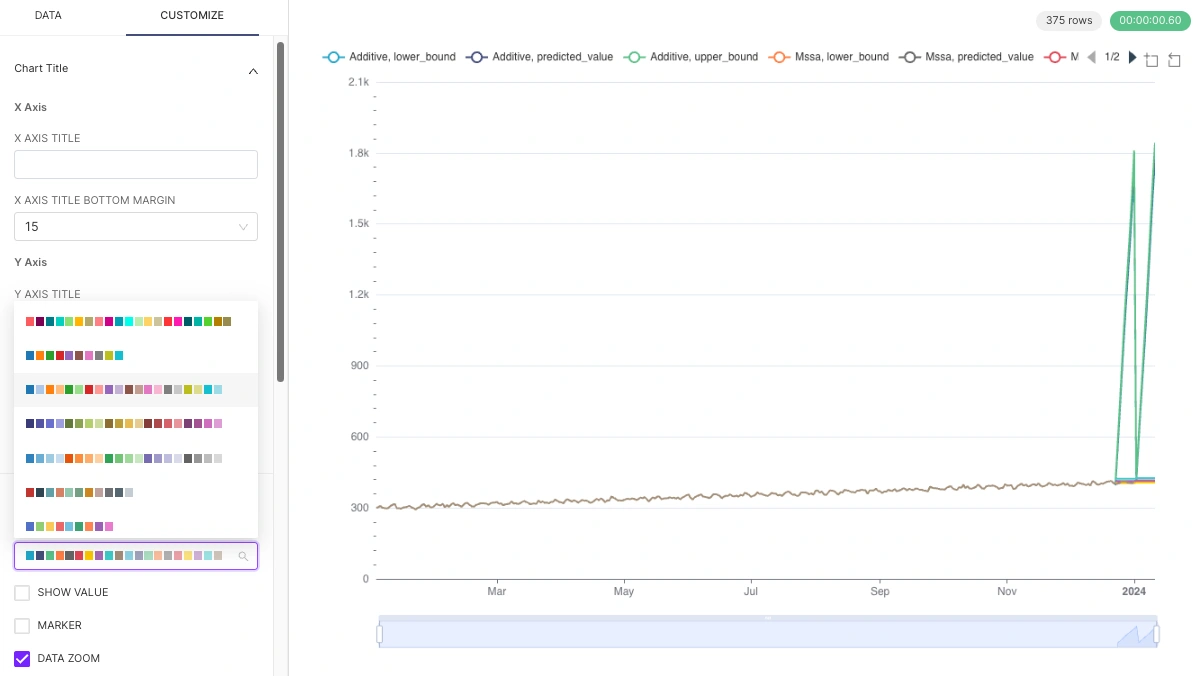Click the color scheme select box
The width and height of the screenshot is (1198, 676).
136,556
